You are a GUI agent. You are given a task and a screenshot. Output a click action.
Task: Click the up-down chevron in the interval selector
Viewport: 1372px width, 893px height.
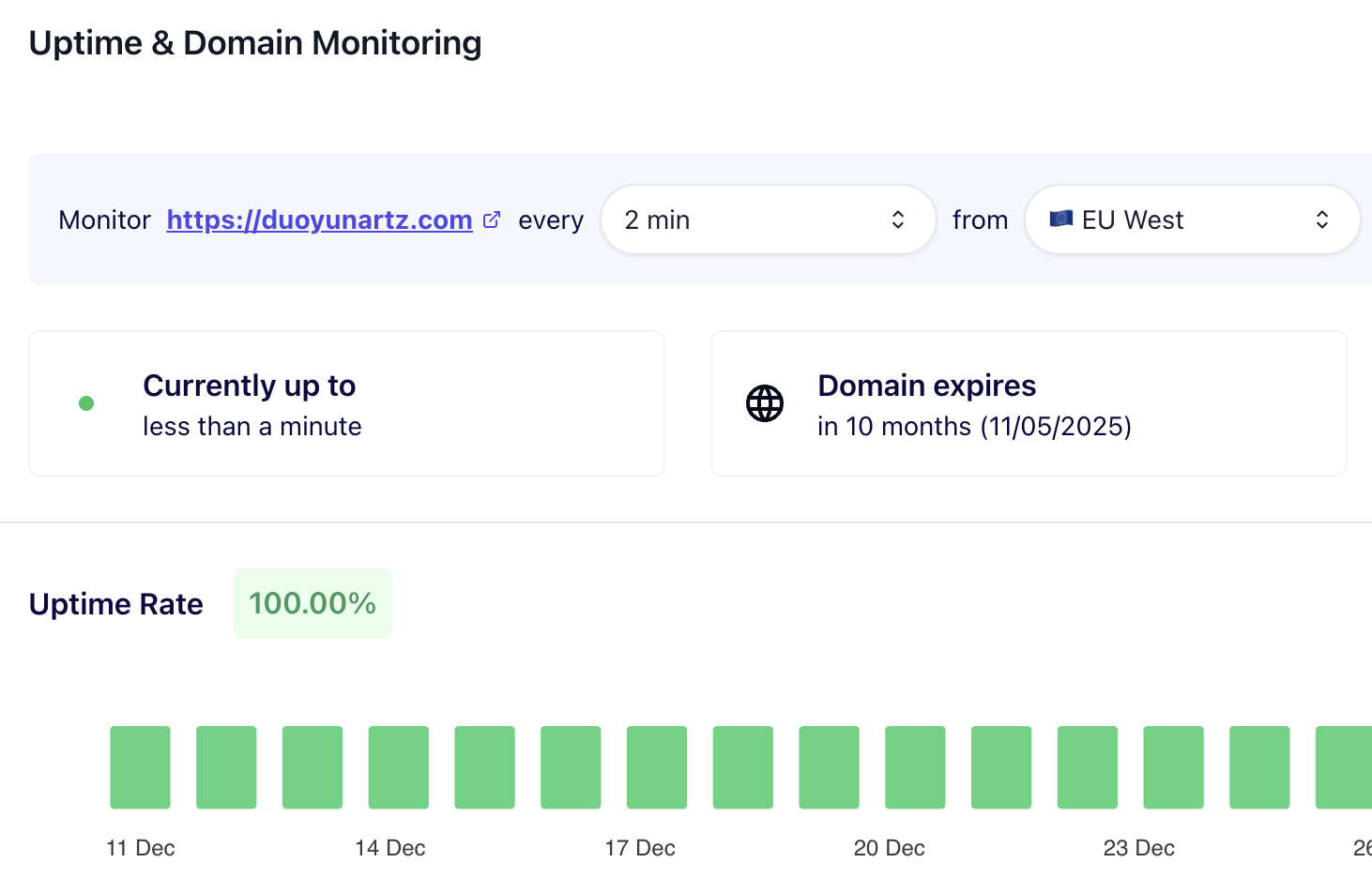(898, 219)
